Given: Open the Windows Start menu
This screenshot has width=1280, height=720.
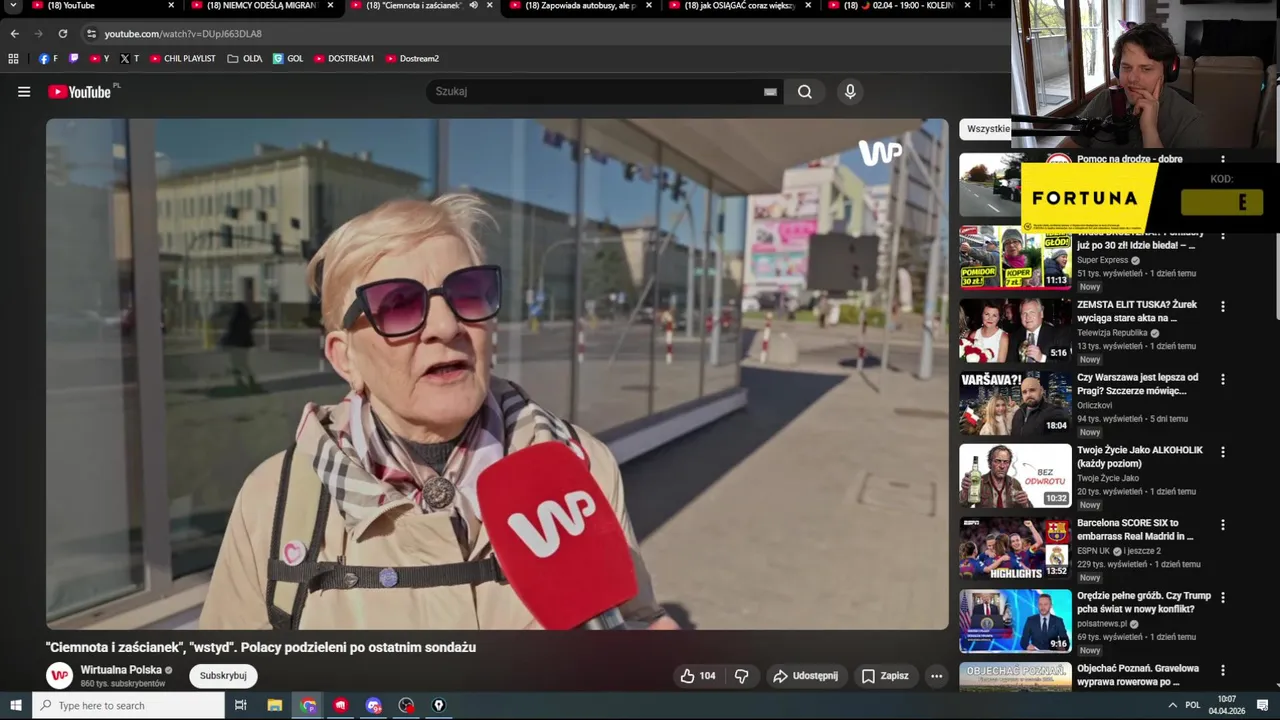Looking at the screenshot, I should coord(16,705).
